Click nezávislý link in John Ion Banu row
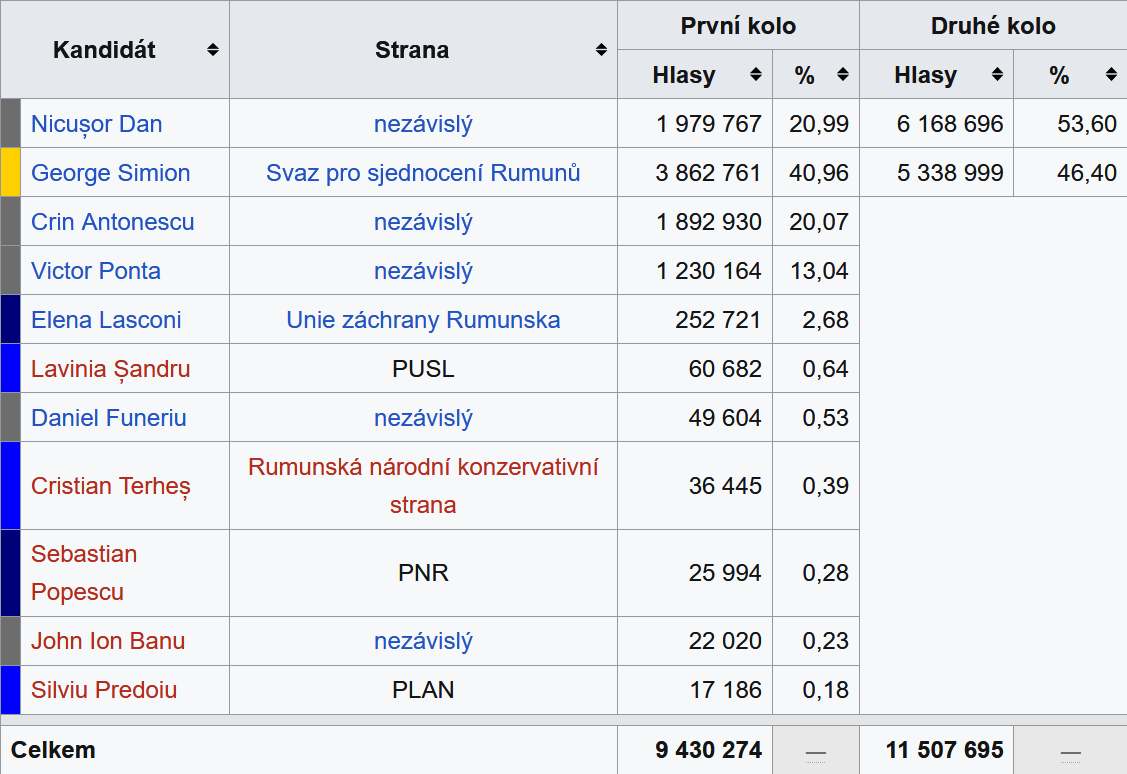 pyautogui.click(x=423, y=640)
